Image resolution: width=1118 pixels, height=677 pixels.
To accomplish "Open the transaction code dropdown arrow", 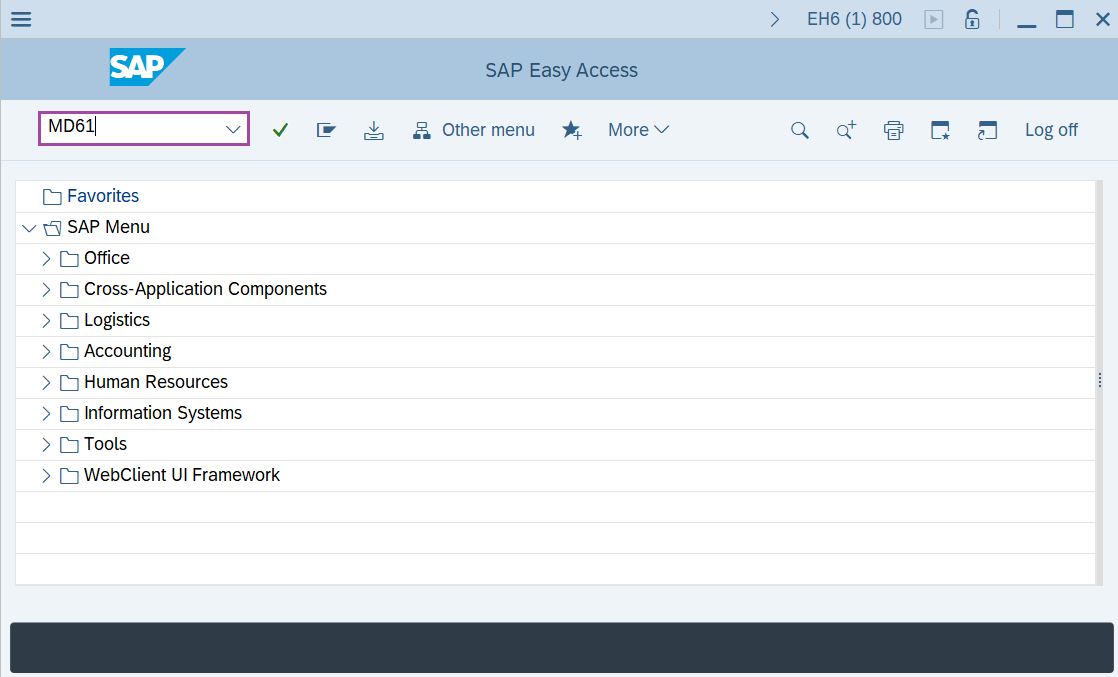I will click(x=233, y=130).
